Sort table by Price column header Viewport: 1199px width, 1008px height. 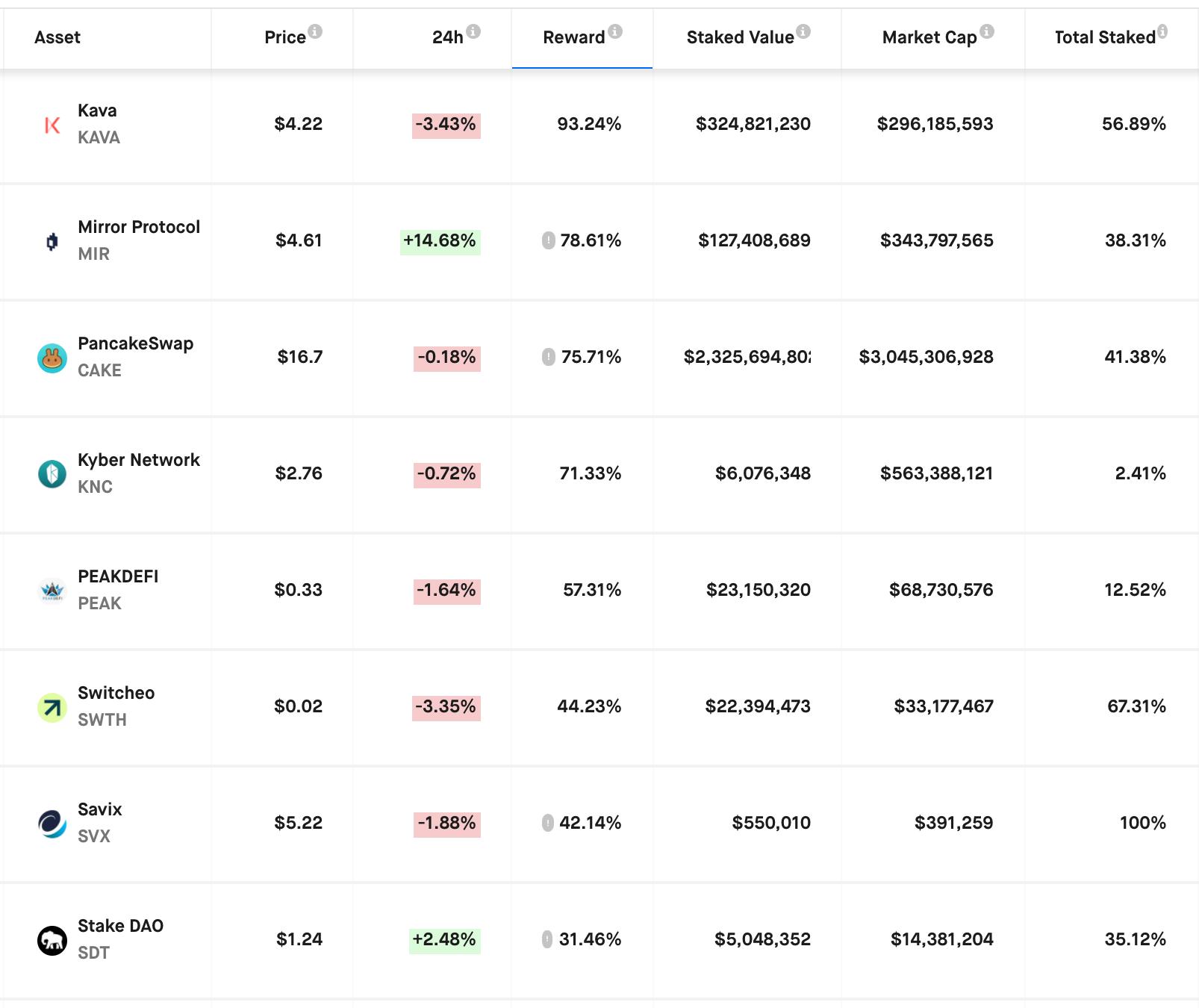coord(285,37)
